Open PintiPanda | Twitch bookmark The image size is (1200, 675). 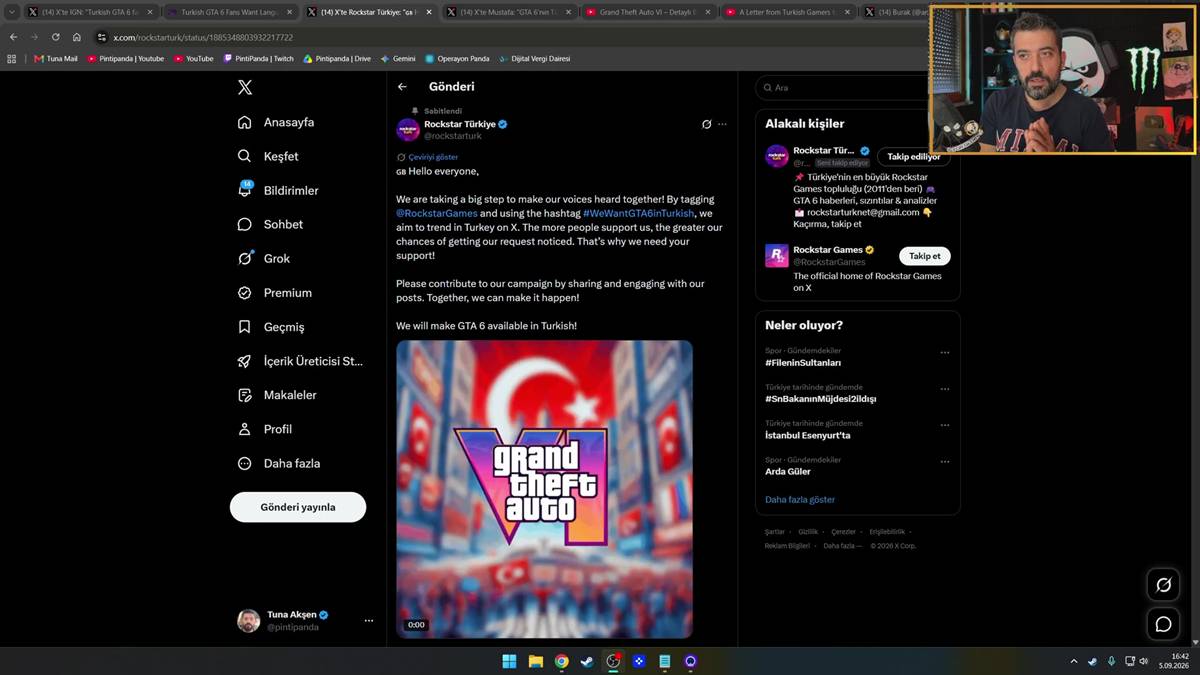(258, 59)
